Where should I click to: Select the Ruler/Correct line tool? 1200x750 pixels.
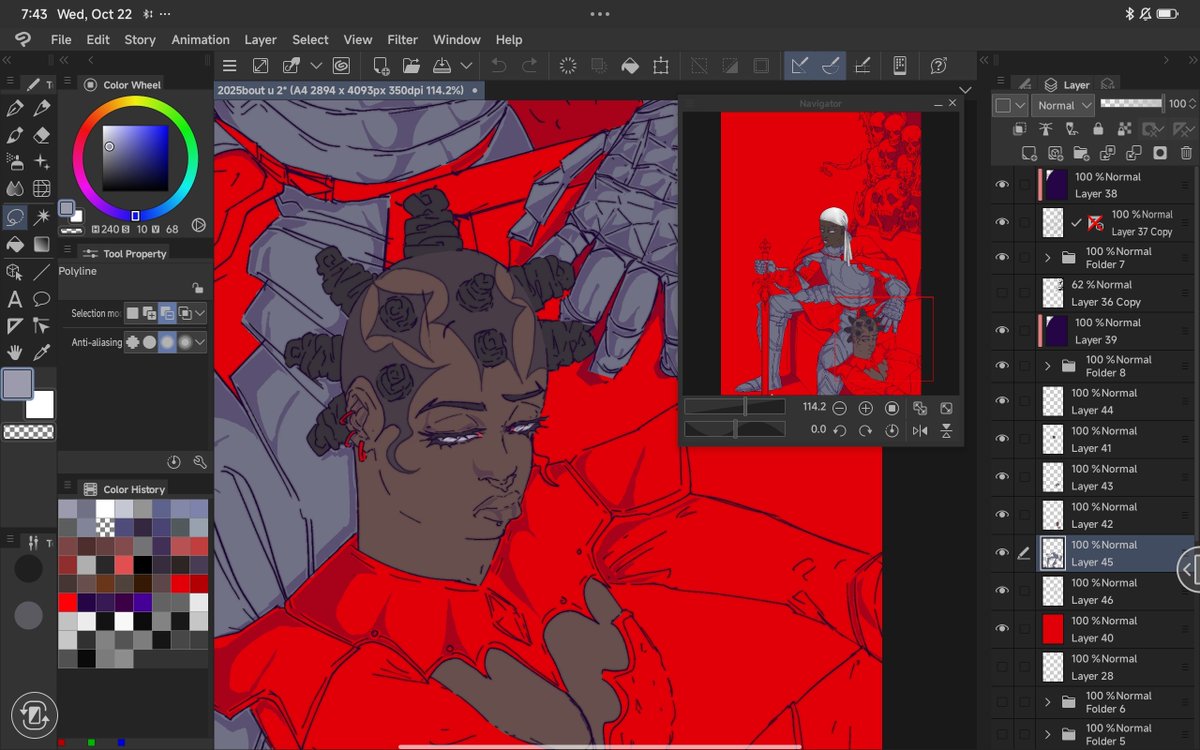(x=42, y=325)
